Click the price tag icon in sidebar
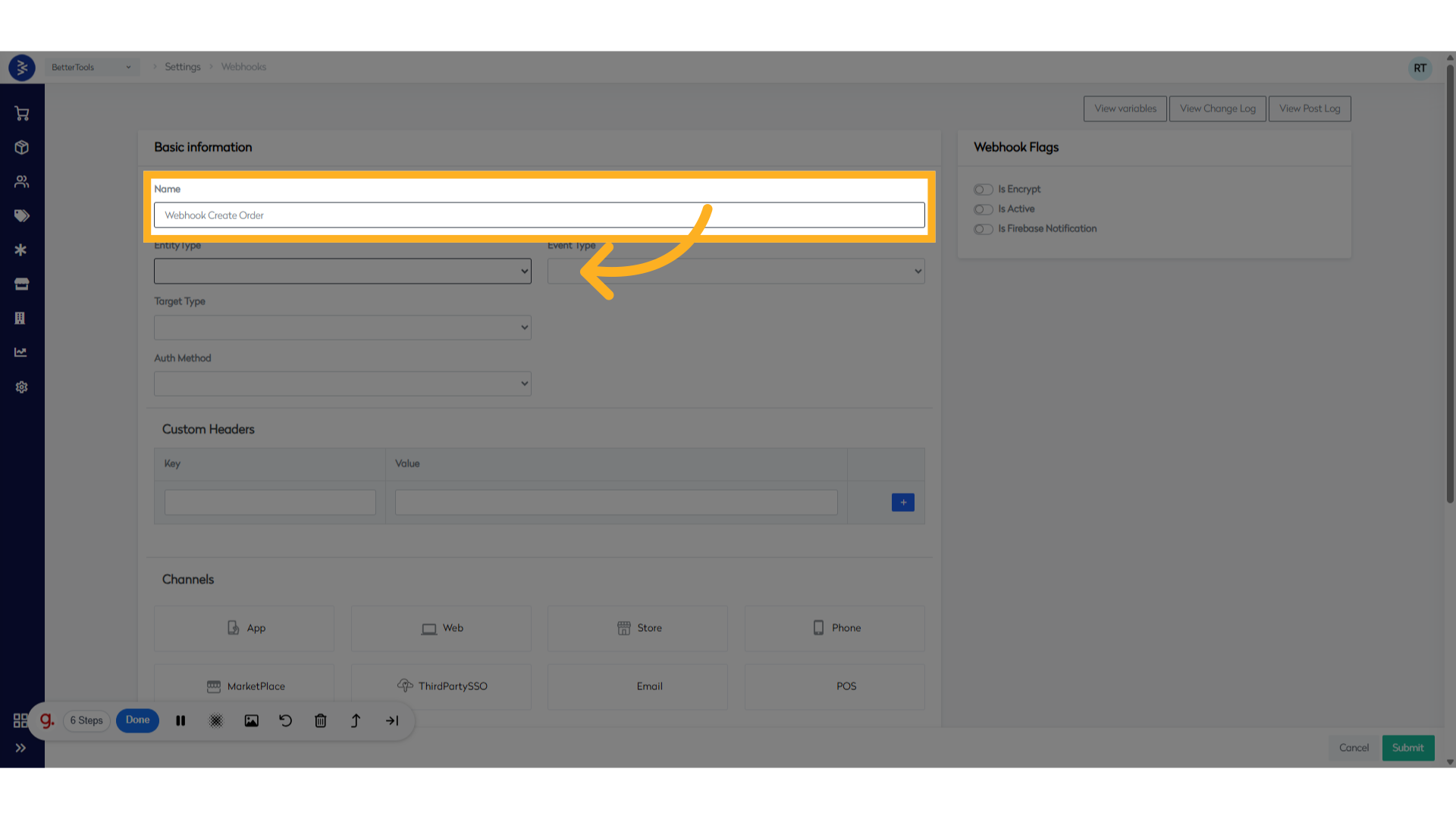Viewport: 1456px width, 819px height. [x=21, y=215]
